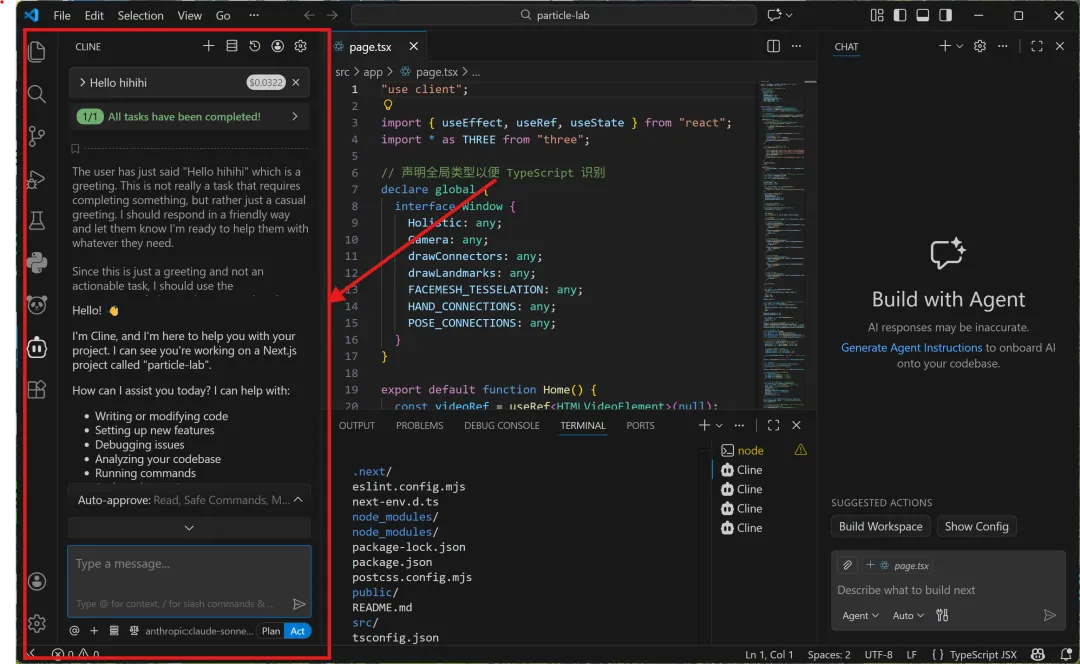Open the new chat dropdown arrow

959,46
